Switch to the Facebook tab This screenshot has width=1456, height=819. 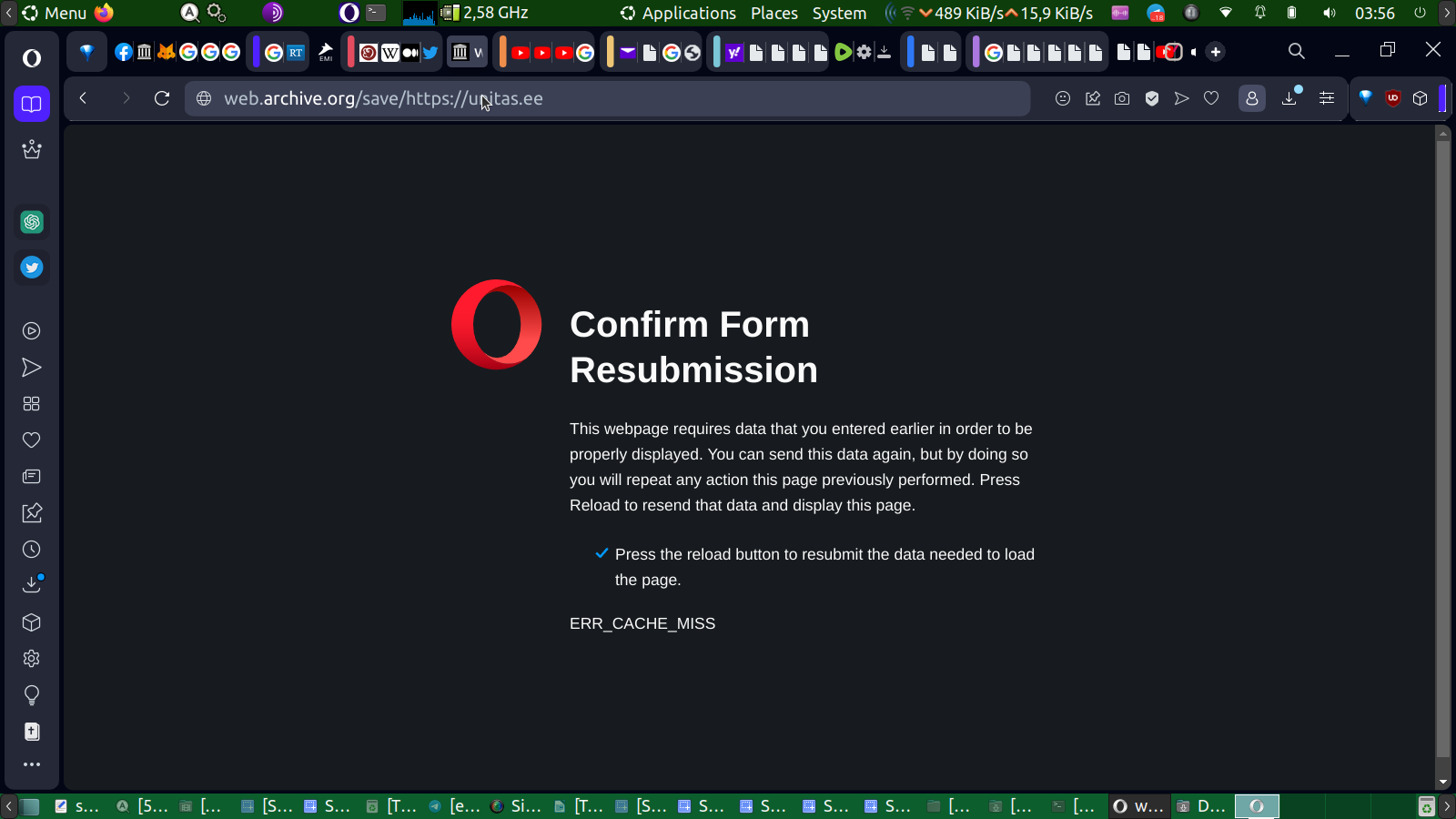pos(124,52)
